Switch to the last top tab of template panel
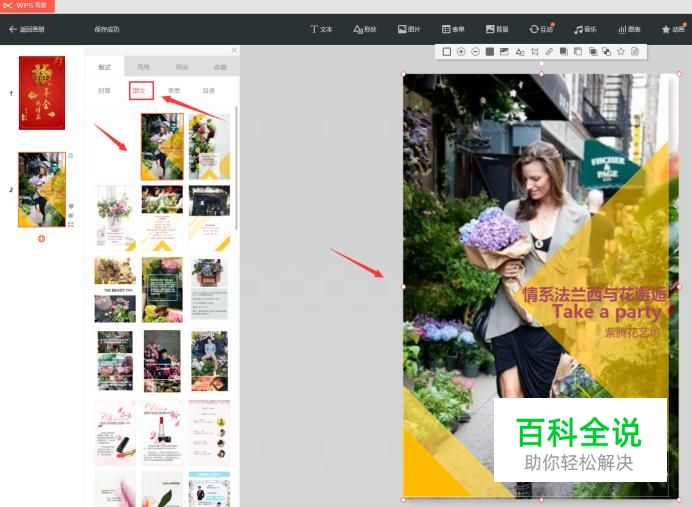The image size is (692, 507). 220,67
